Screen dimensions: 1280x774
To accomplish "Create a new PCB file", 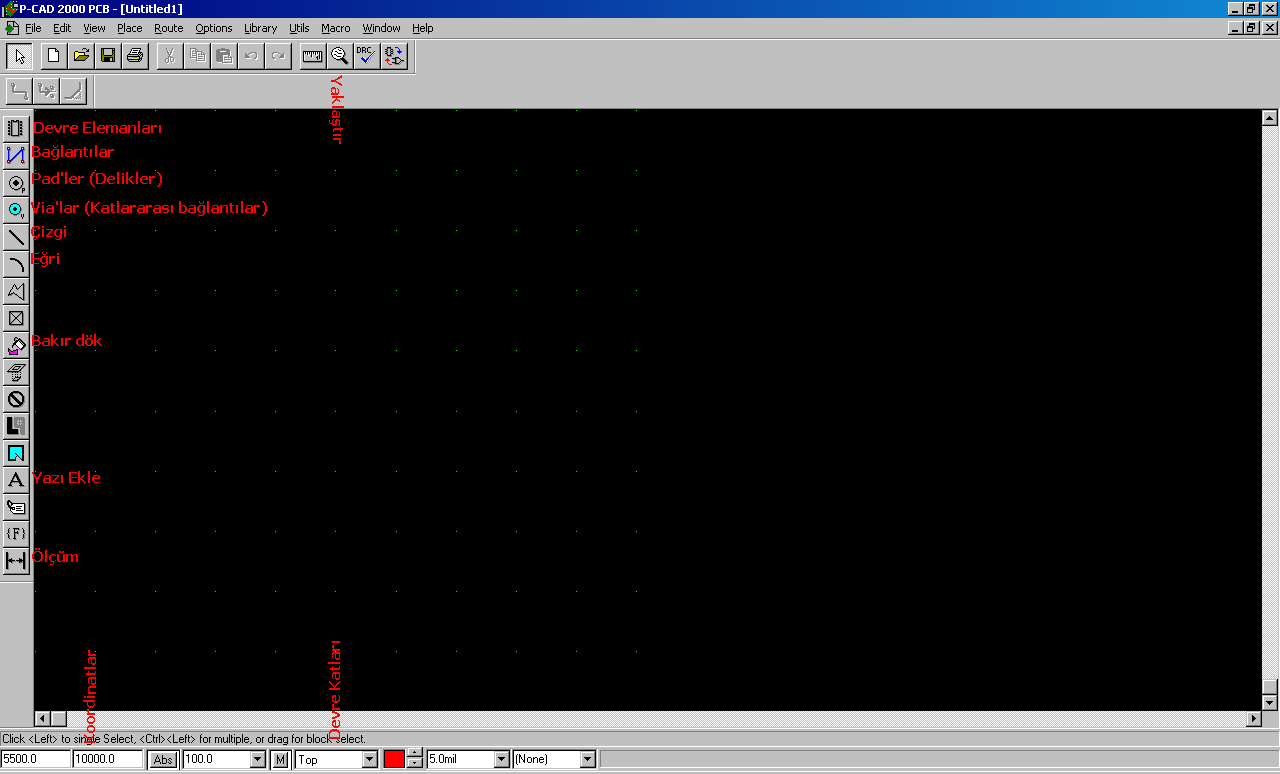I will pos(54,56).
